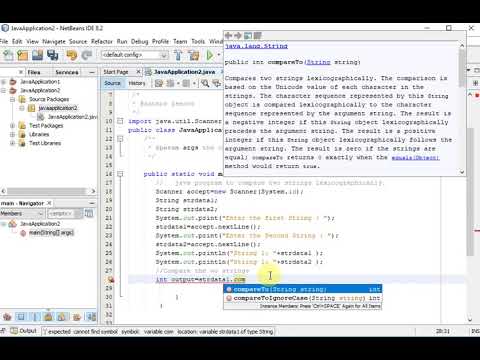Switch to the Files tab
Viewport: 480px width, 360px height.
(34, 72)
